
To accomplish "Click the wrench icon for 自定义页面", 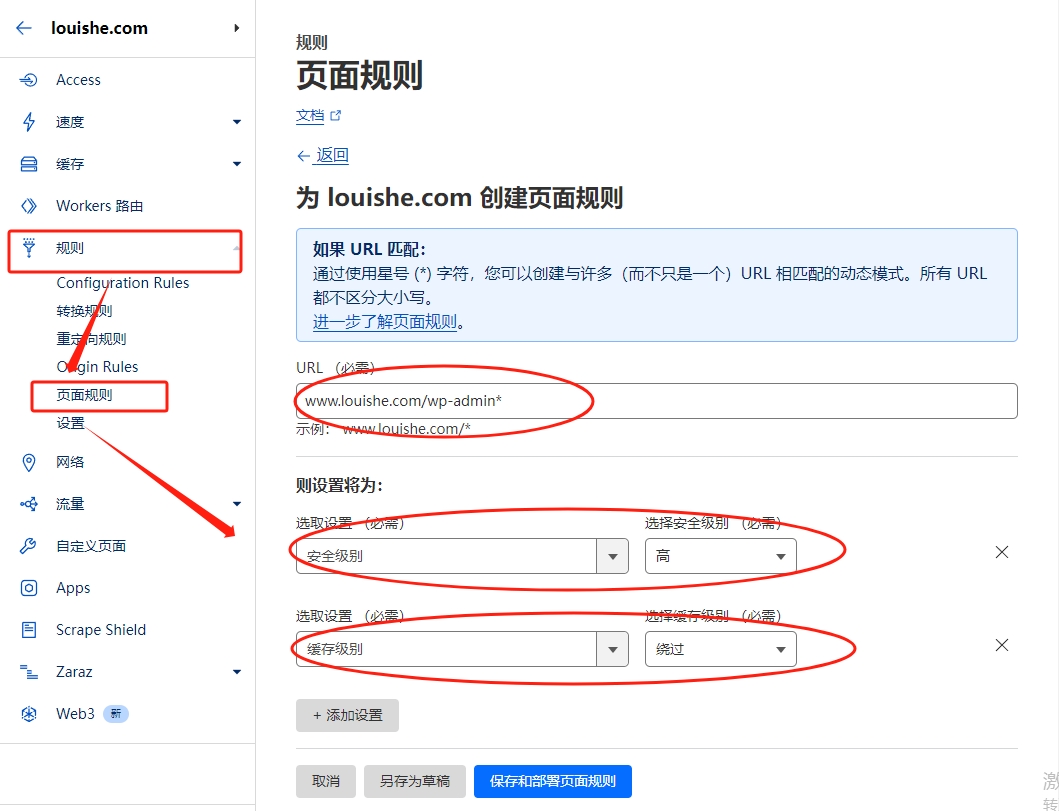I will [28, 546].
